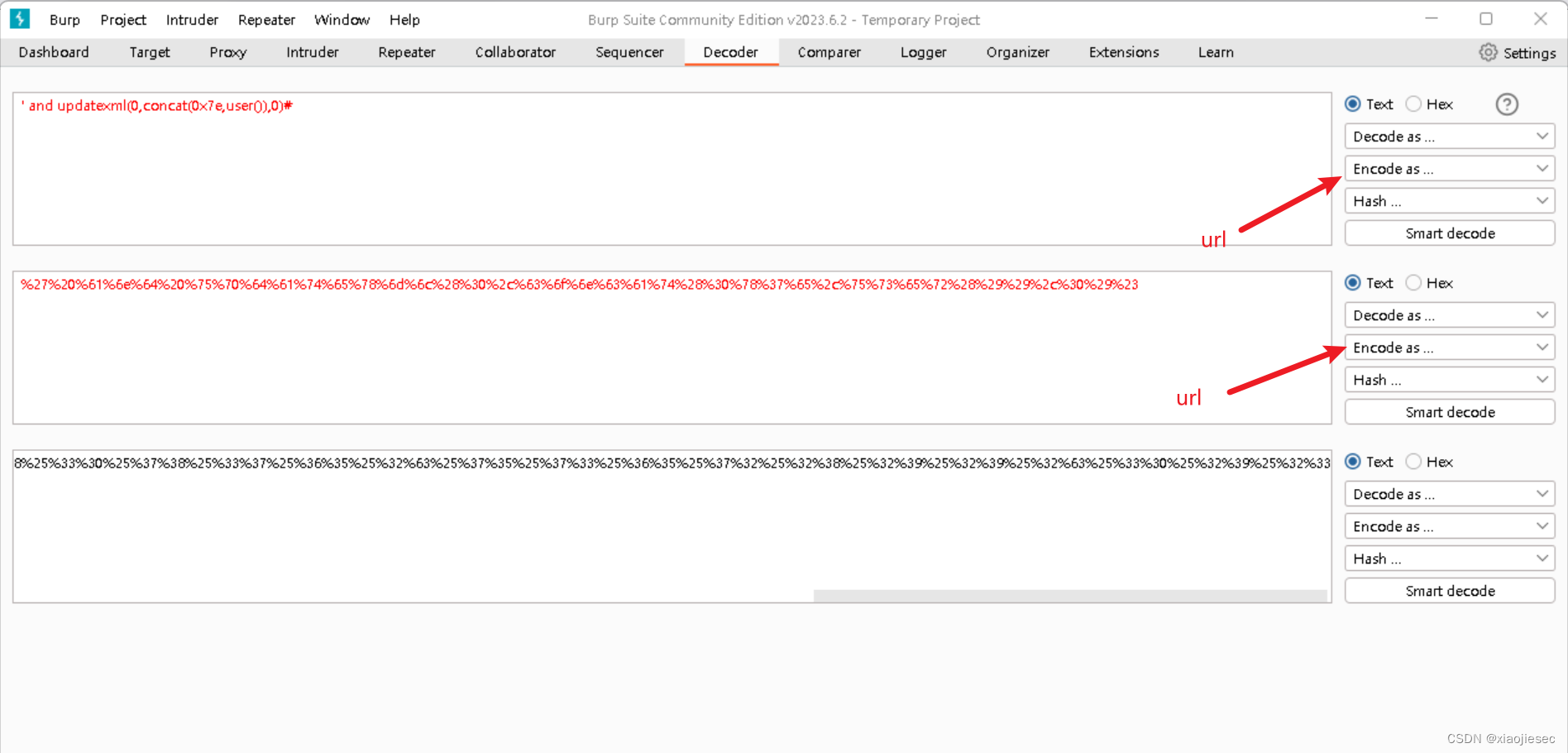The image size is (1568, 753).
Task: Open the Encode as dropdown on top panel
Action: (1449, 168)
